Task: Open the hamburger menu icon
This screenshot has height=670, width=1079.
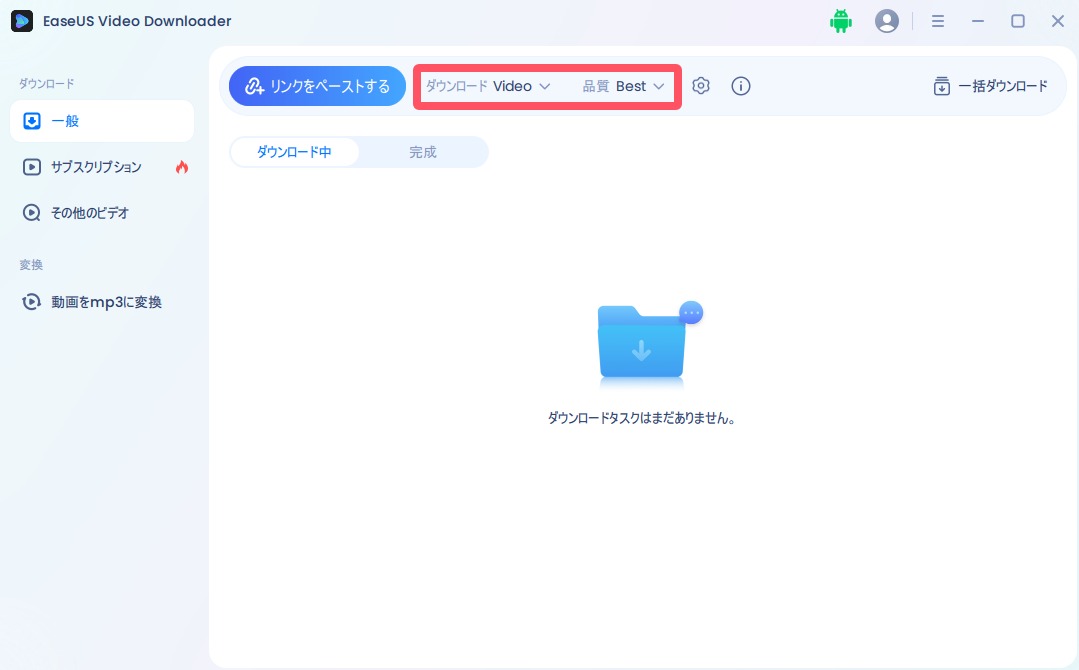Action: [x=938, y=20]
